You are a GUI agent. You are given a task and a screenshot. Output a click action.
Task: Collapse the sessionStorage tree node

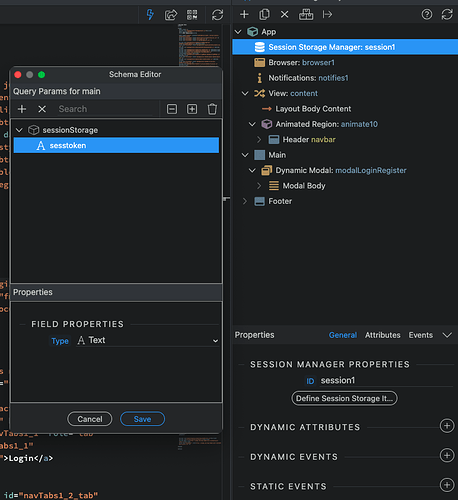click(x=19, y=130)
